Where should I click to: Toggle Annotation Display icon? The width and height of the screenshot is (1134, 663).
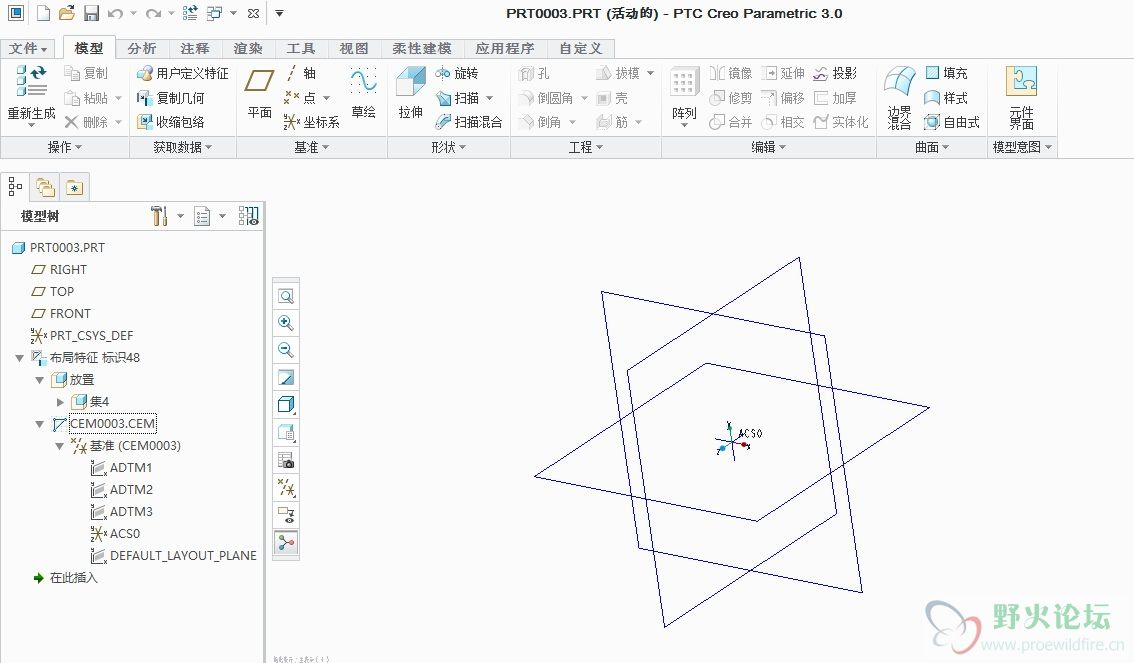pos(286,516)
